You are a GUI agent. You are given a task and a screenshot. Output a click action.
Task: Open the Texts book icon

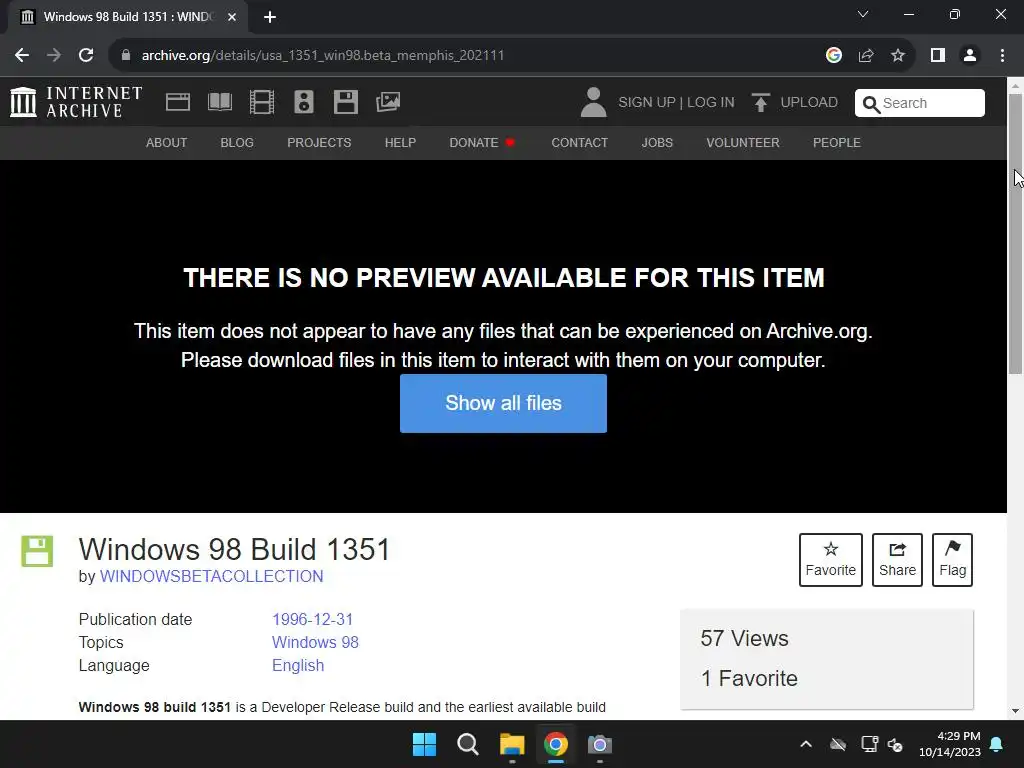(219, 103)
